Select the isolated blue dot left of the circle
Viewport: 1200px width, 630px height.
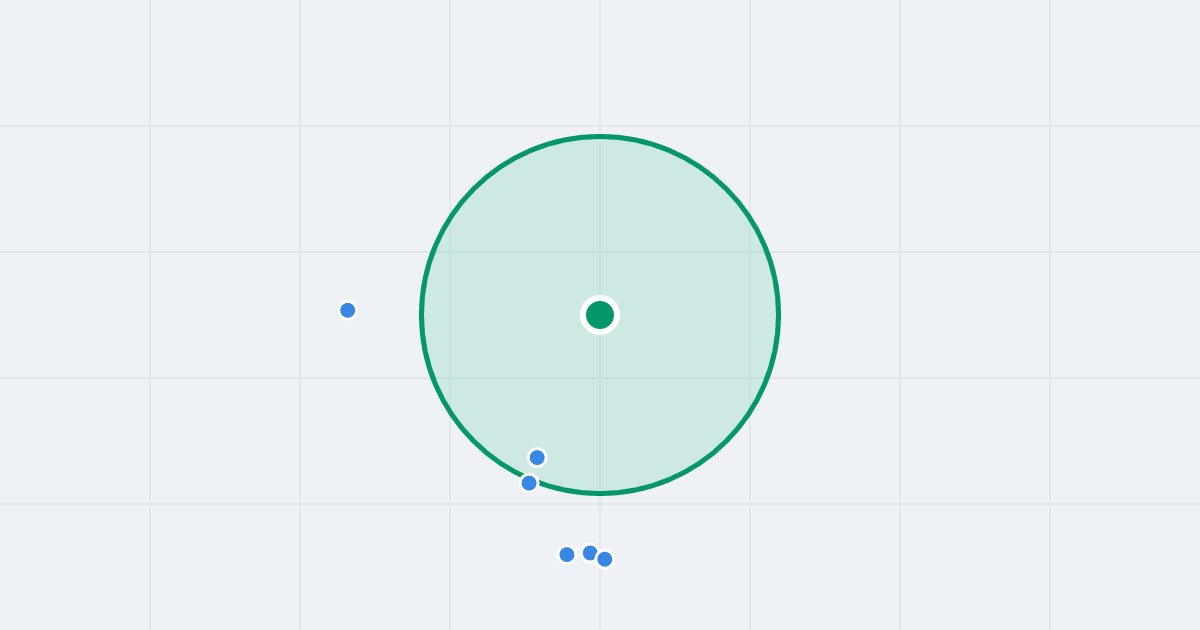click(348, 310)
